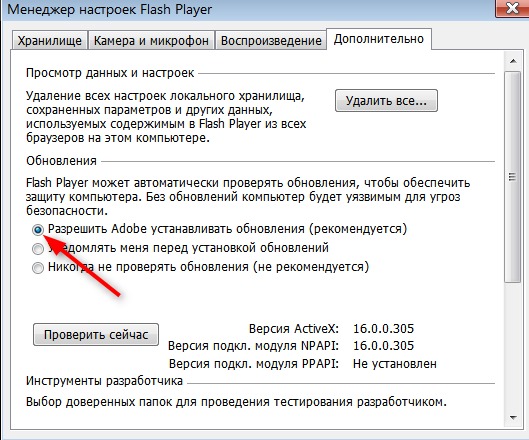The height and width of the screenshot is (440, 529).
Task: Click the scrollbar track below the thumb
Action: [513, 346]
